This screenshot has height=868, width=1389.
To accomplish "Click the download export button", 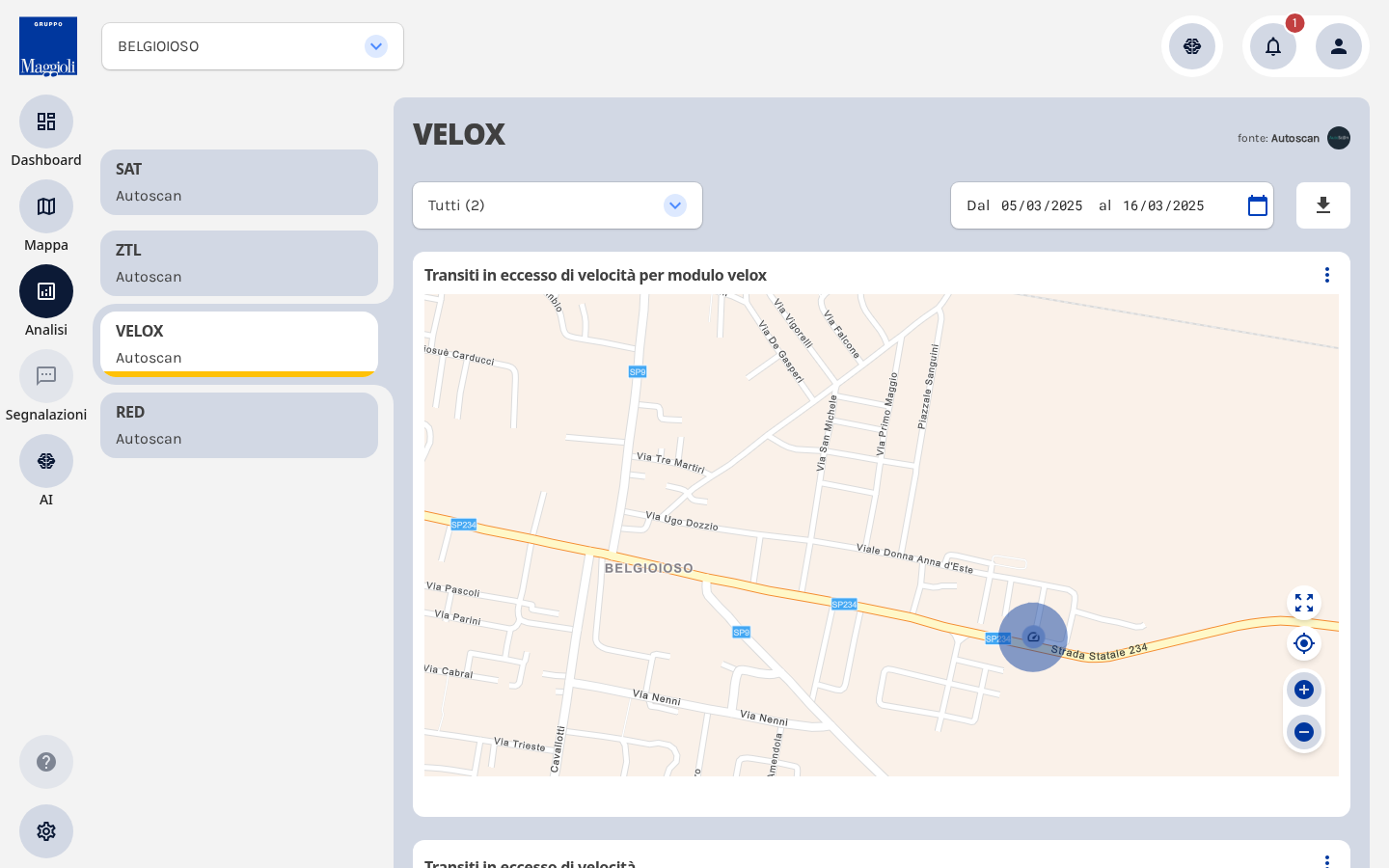I will coord(1323,205).
